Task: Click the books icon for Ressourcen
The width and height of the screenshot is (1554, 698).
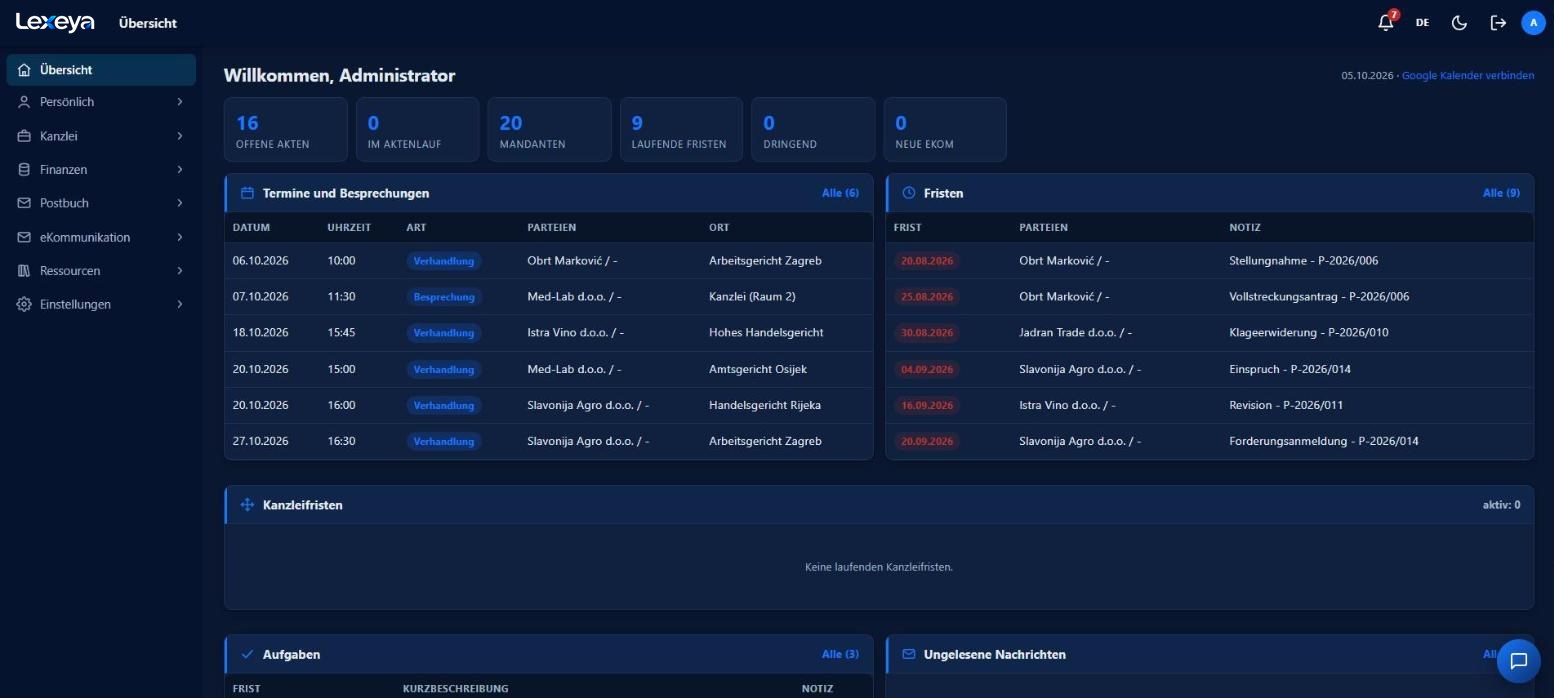Action: click(25, 271)
